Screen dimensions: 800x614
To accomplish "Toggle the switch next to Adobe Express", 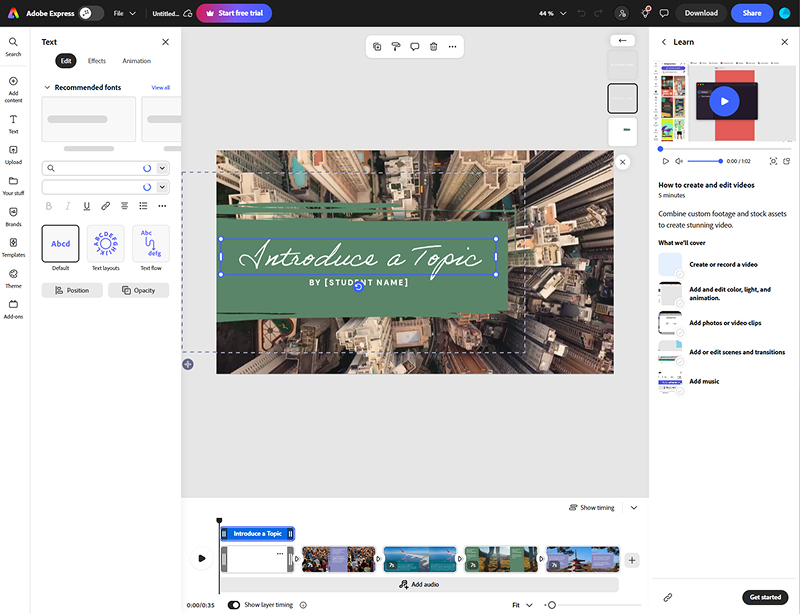I will [90, 13].
